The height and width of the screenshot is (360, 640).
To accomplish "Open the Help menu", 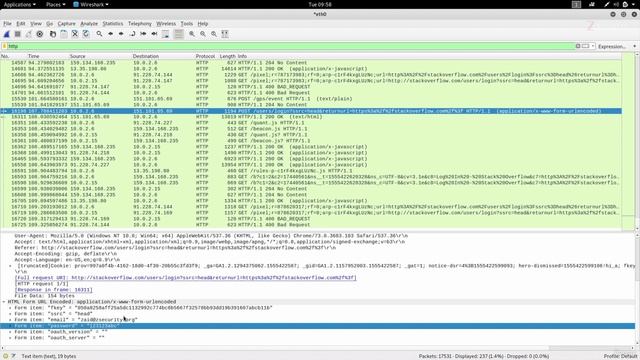I will 203,24.
